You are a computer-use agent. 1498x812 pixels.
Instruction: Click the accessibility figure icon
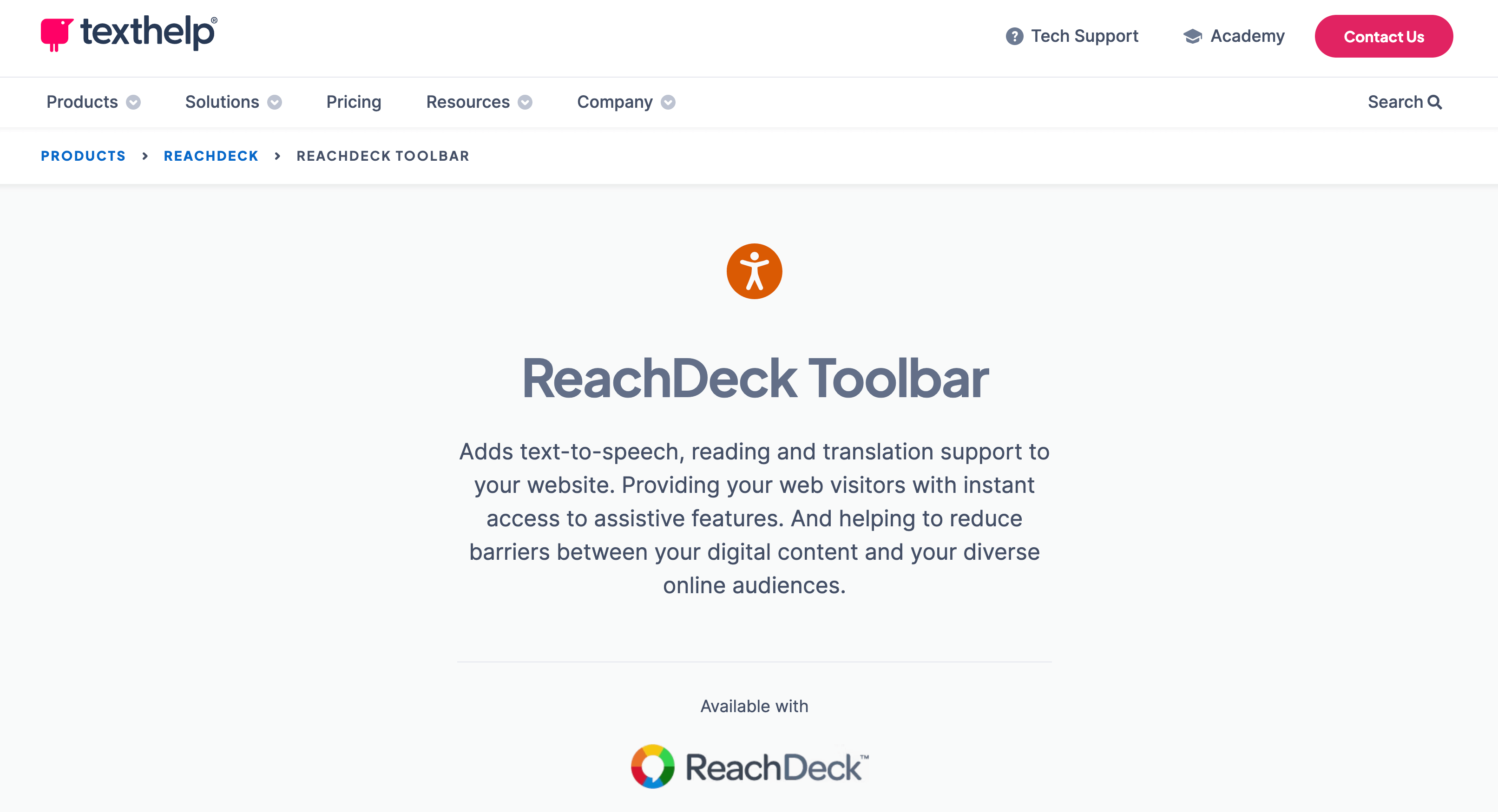pos(753,271)
